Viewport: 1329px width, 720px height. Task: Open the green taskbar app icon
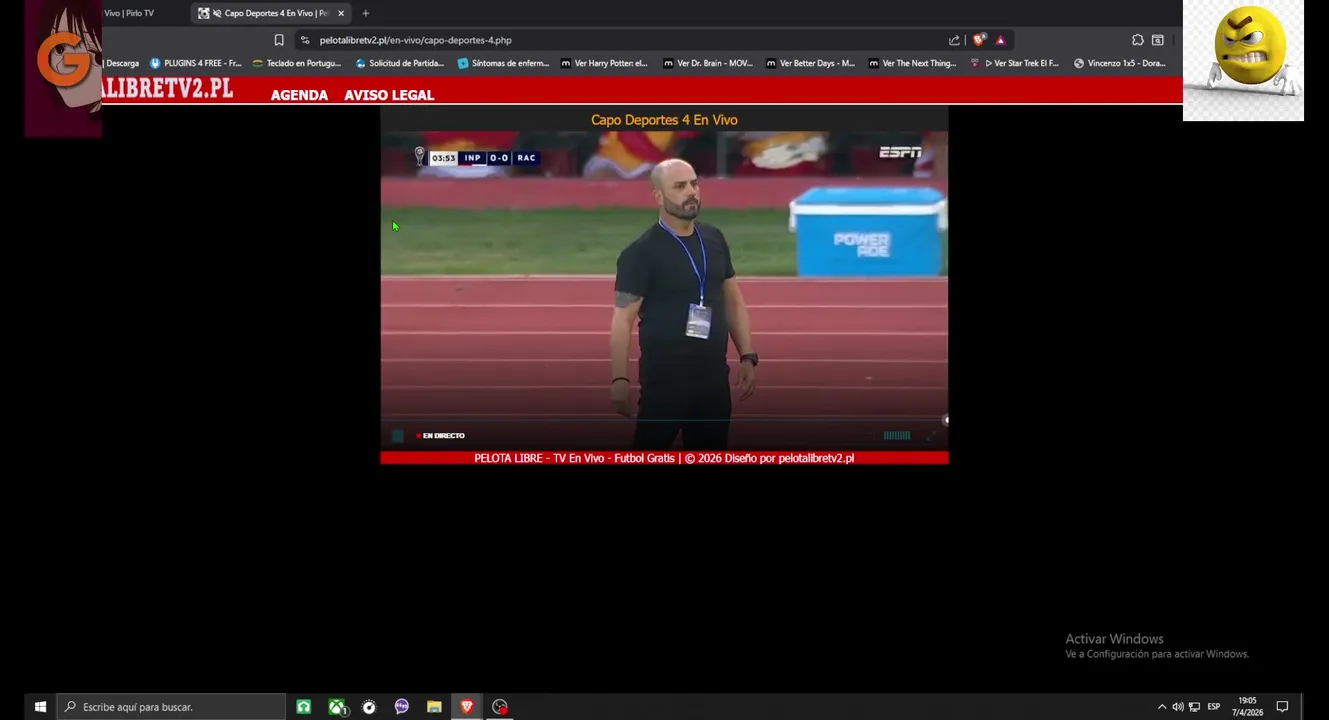point(303,707)
